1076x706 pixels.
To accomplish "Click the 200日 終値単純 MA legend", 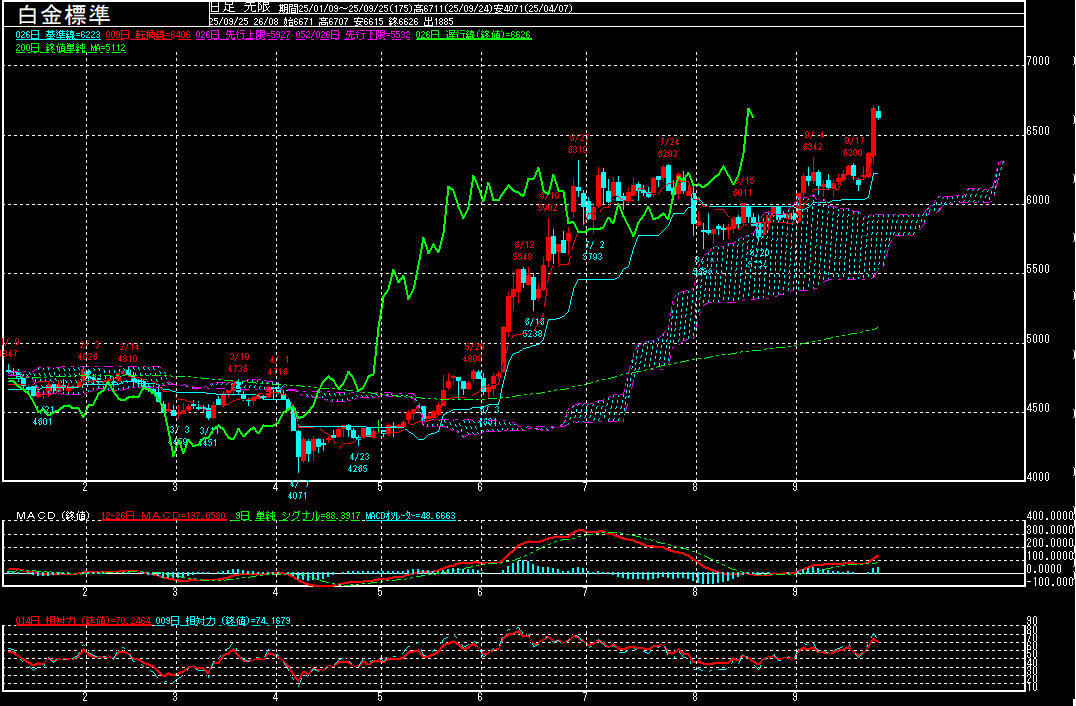I will click(x=71, y=48).
